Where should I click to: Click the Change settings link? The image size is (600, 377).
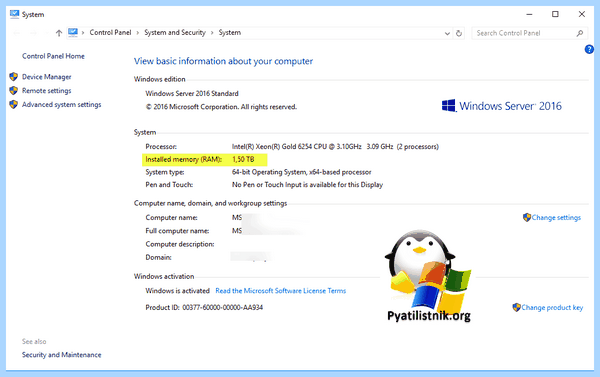[556, 217]
